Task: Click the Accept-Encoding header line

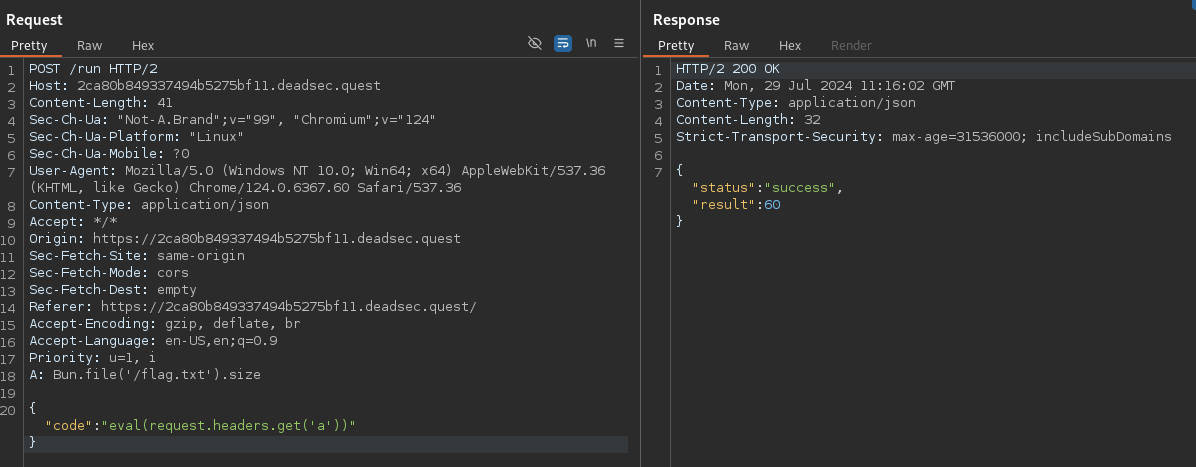Action: pos(165,324)
